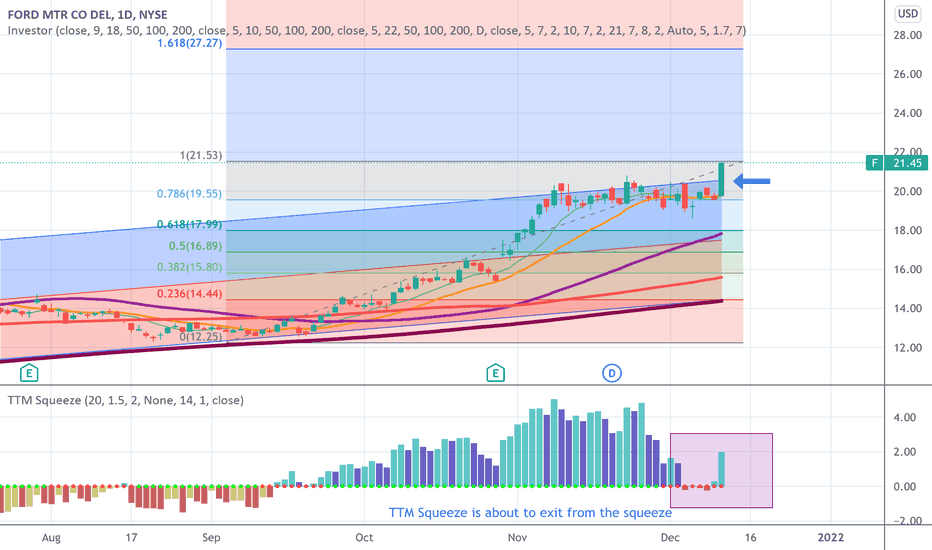Click the dividend D marker

click(x=612, y=373)
